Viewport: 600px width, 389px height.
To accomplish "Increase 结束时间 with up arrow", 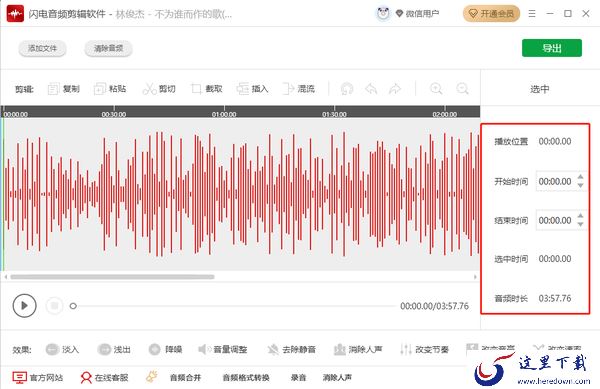I will 580,216.
